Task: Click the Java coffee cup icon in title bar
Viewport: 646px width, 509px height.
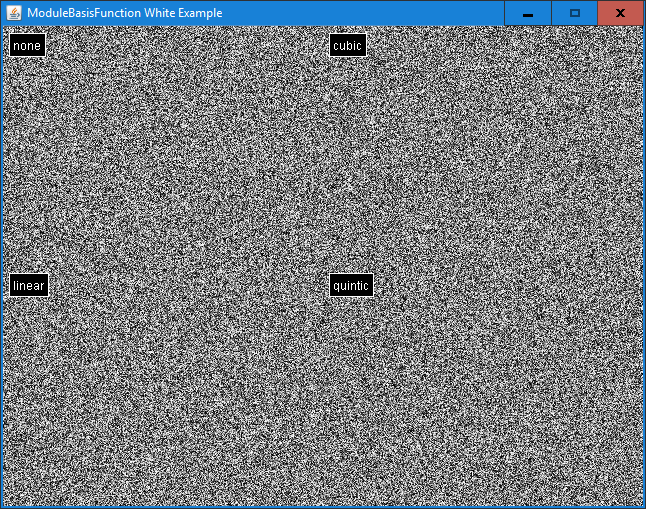Action: 14,13
